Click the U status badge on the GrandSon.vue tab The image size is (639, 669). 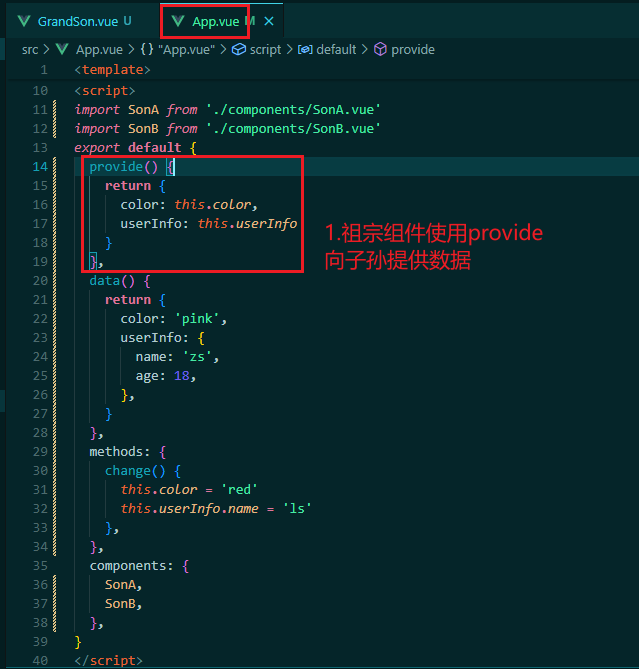point(127,21)
